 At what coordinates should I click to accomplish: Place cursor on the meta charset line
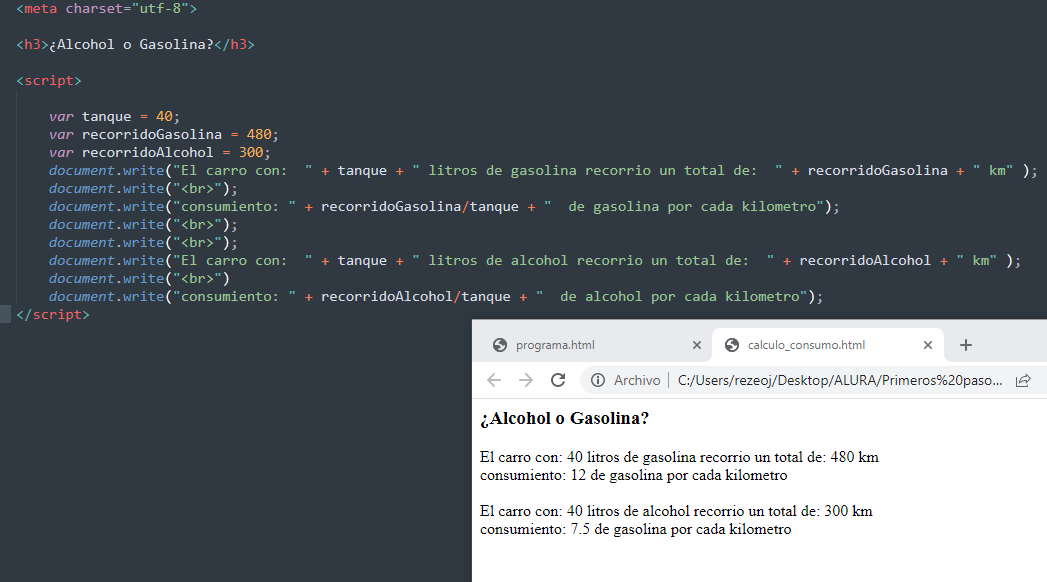(107, 9)
